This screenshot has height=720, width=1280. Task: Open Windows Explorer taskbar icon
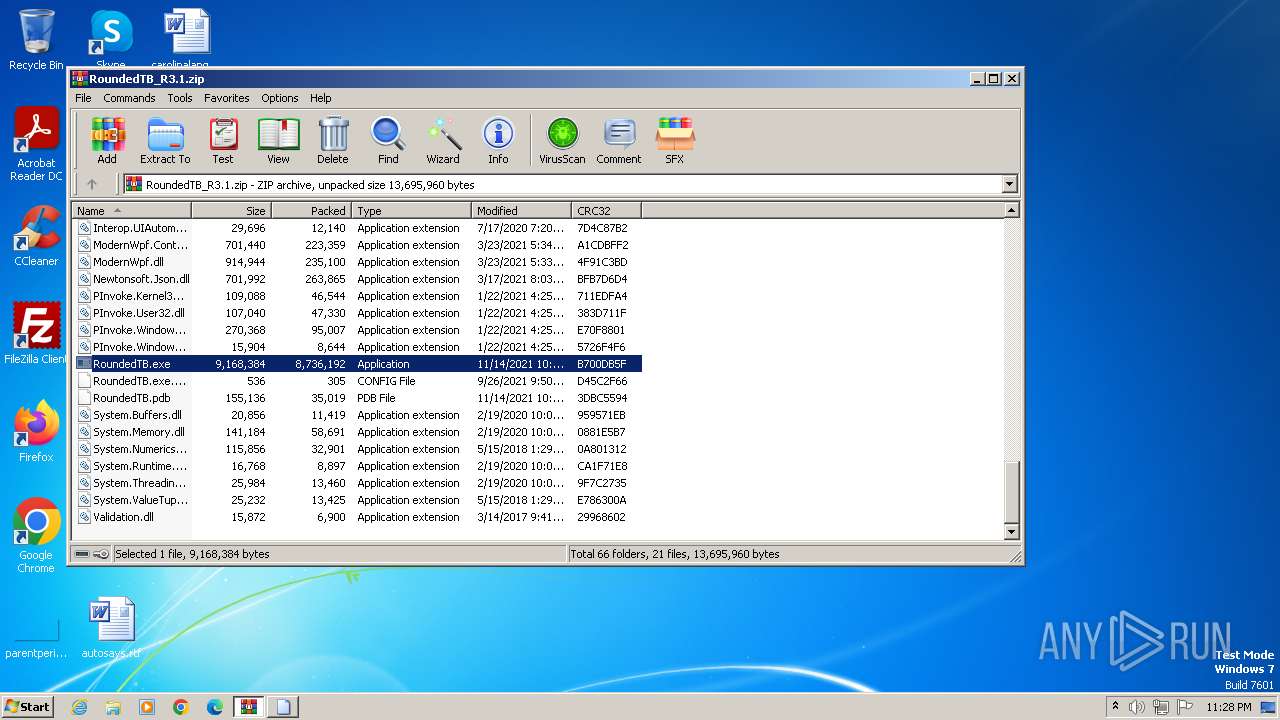pos(113,707)
